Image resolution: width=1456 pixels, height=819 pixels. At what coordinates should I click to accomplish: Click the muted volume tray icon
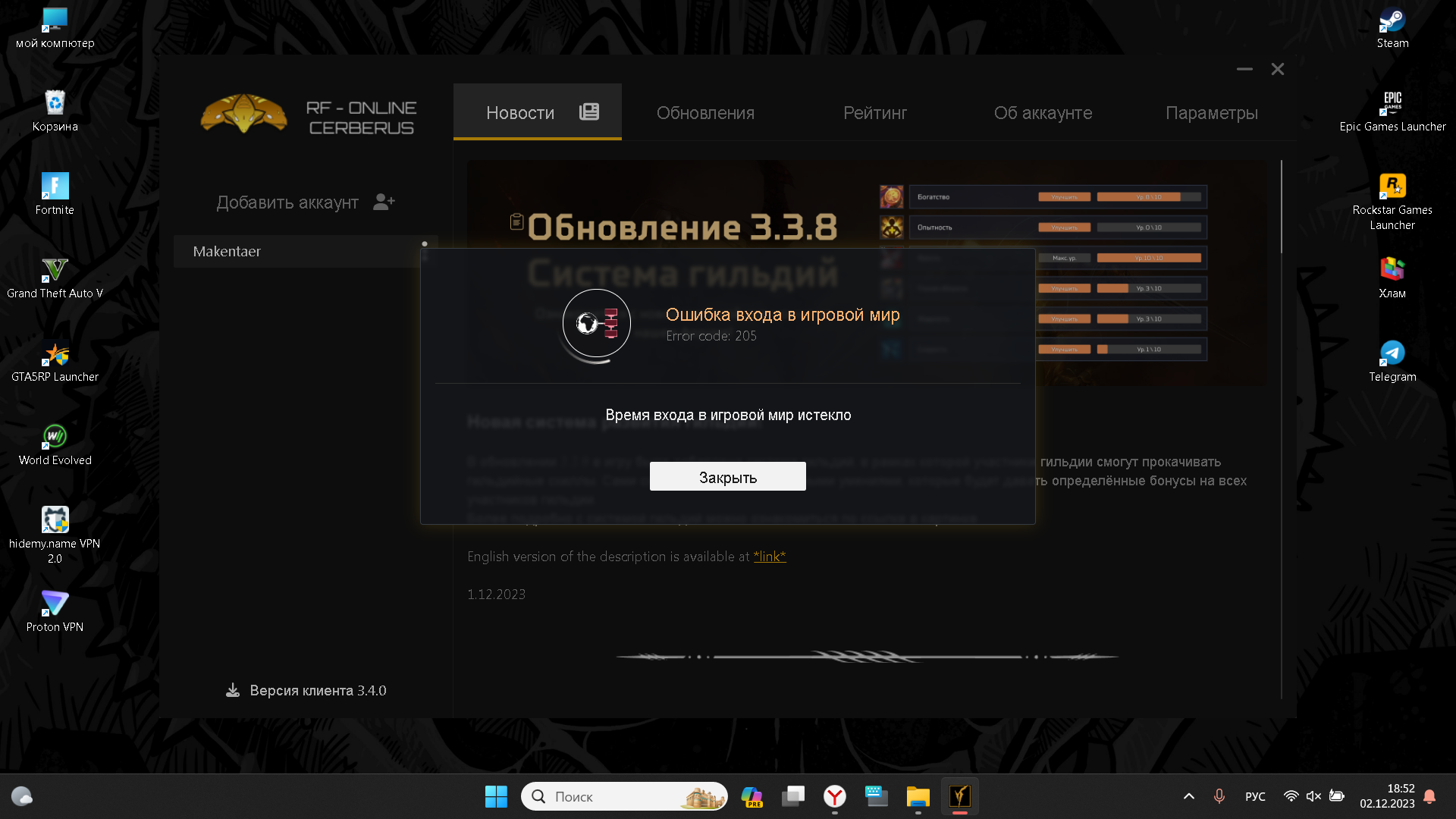[1313, 796]
